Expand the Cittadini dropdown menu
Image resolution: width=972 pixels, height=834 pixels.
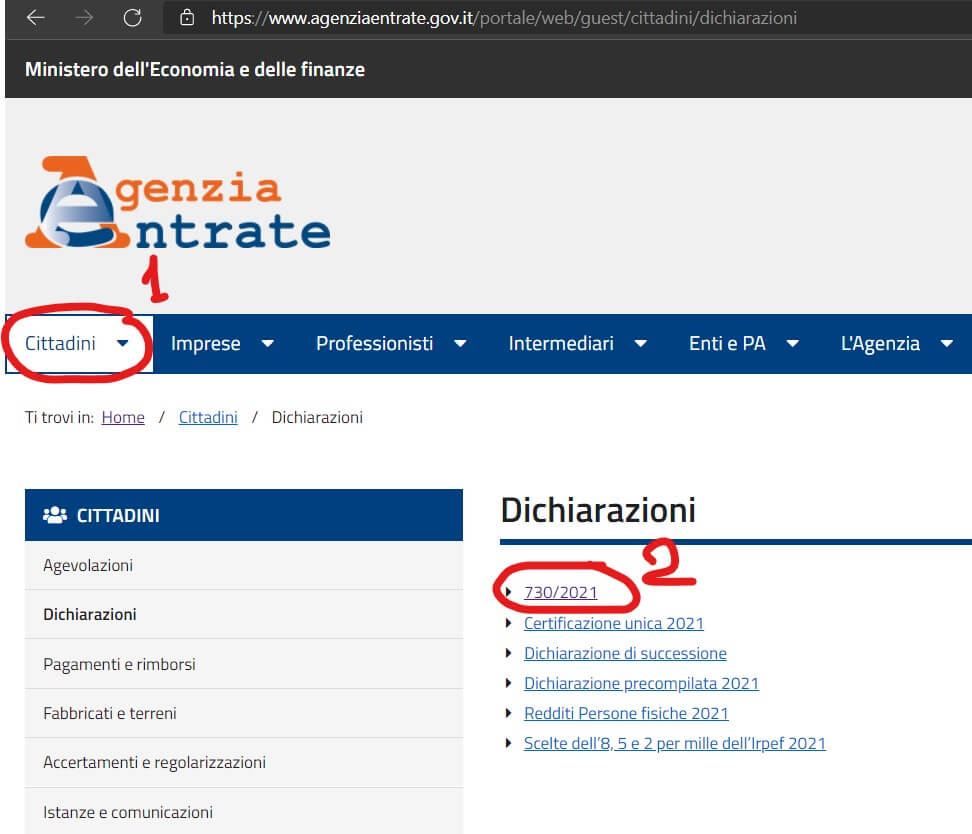coord(78,343)
